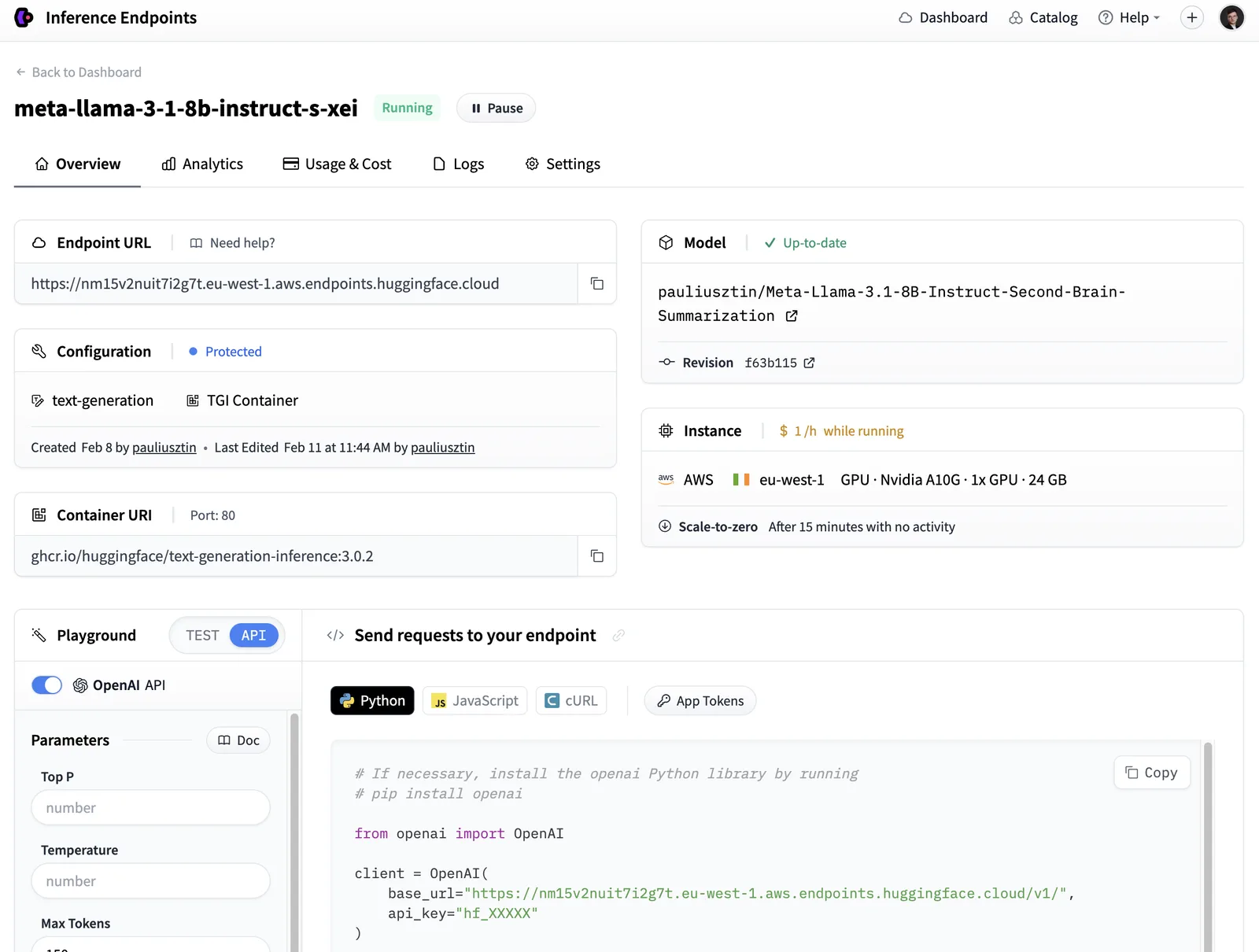1259x952 pixels.
Task: Select the API playground mode
Action: pos(253,635)
